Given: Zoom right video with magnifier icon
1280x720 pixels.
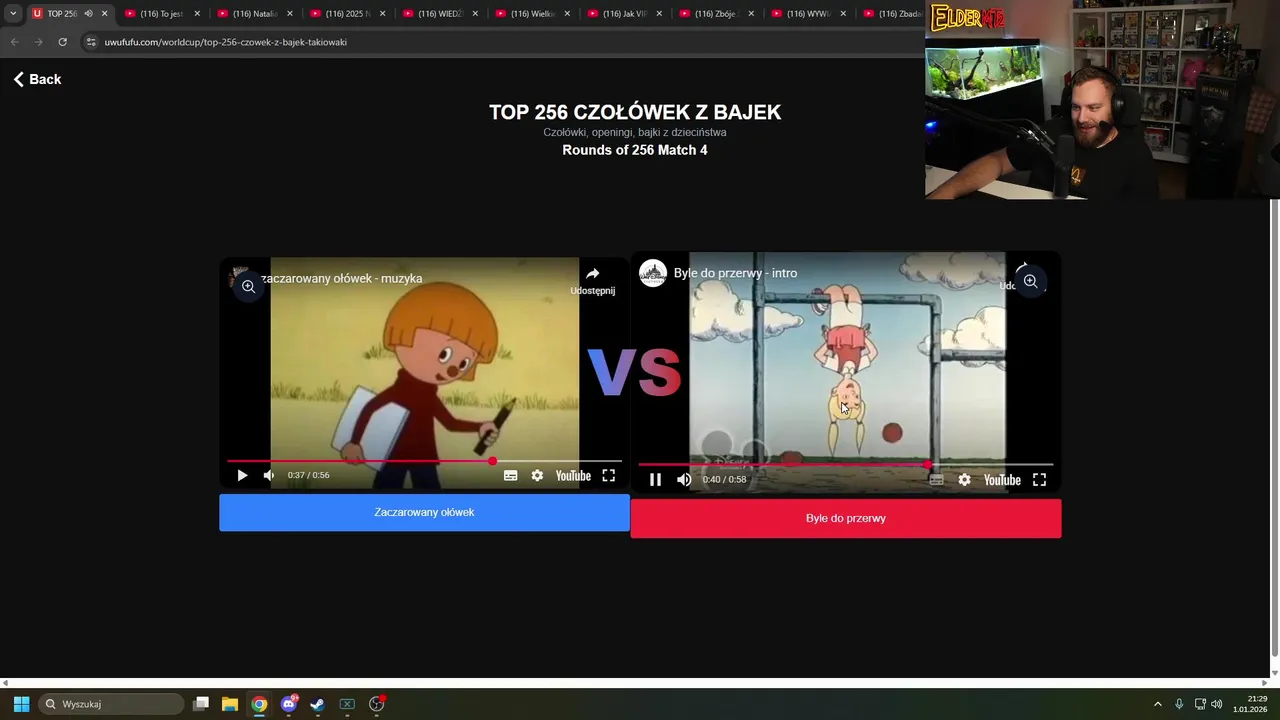Looking at the screenshot, I should 1030,281.
